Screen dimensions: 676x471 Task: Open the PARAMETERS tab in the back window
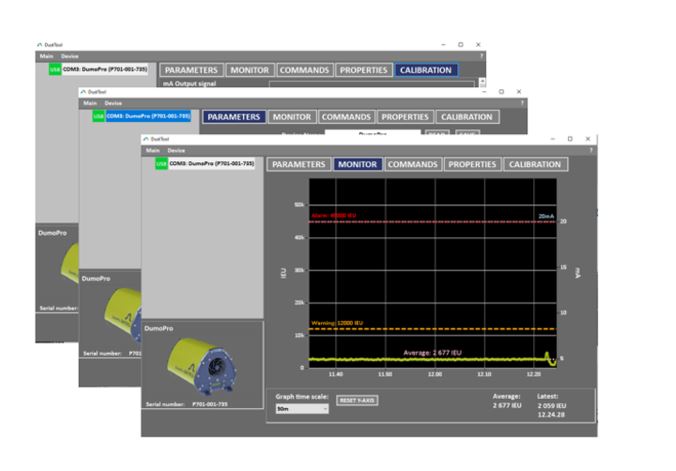click(191, 70)
